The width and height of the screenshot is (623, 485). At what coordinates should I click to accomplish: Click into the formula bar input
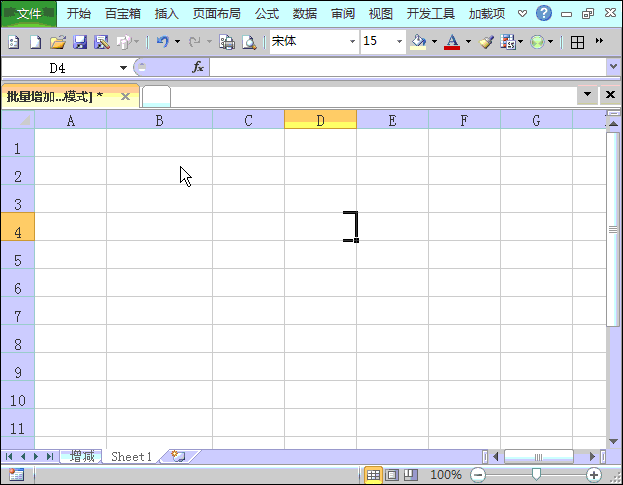pyautogui.click(x=408, y=67)
